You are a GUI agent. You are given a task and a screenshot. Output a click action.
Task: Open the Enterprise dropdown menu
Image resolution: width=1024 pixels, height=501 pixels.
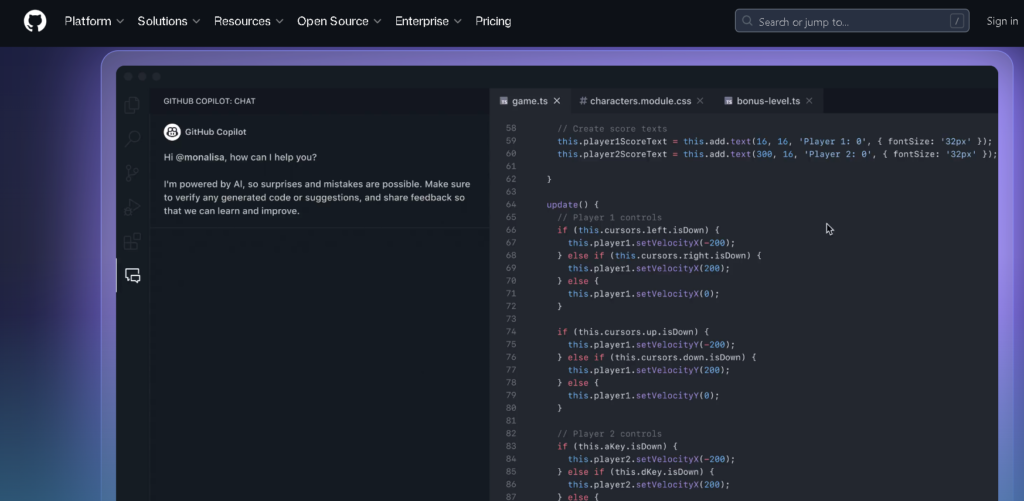pyautogui.click(x=428, y=22)
